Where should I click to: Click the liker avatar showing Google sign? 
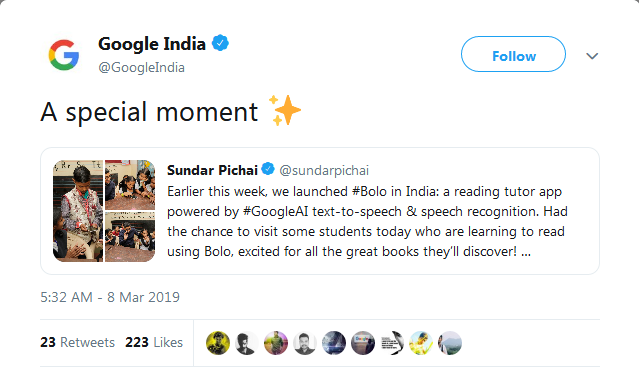pyautogui.click(x=363, y=343)
